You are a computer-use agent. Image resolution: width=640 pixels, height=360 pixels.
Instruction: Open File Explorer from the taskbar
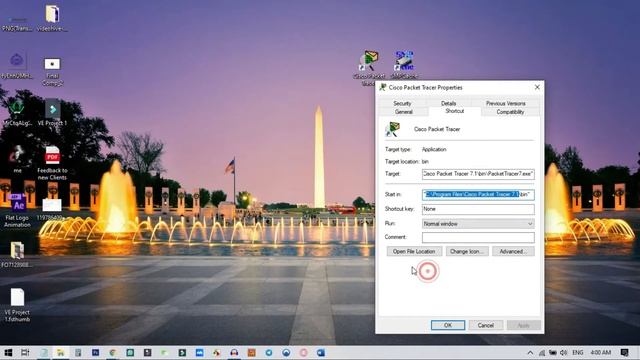pyautogui.click(x=60, y=353)
